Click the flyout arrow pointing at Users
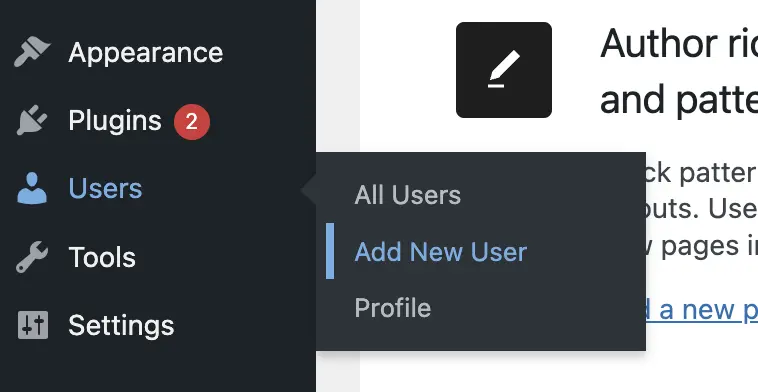 click(308, 190)
